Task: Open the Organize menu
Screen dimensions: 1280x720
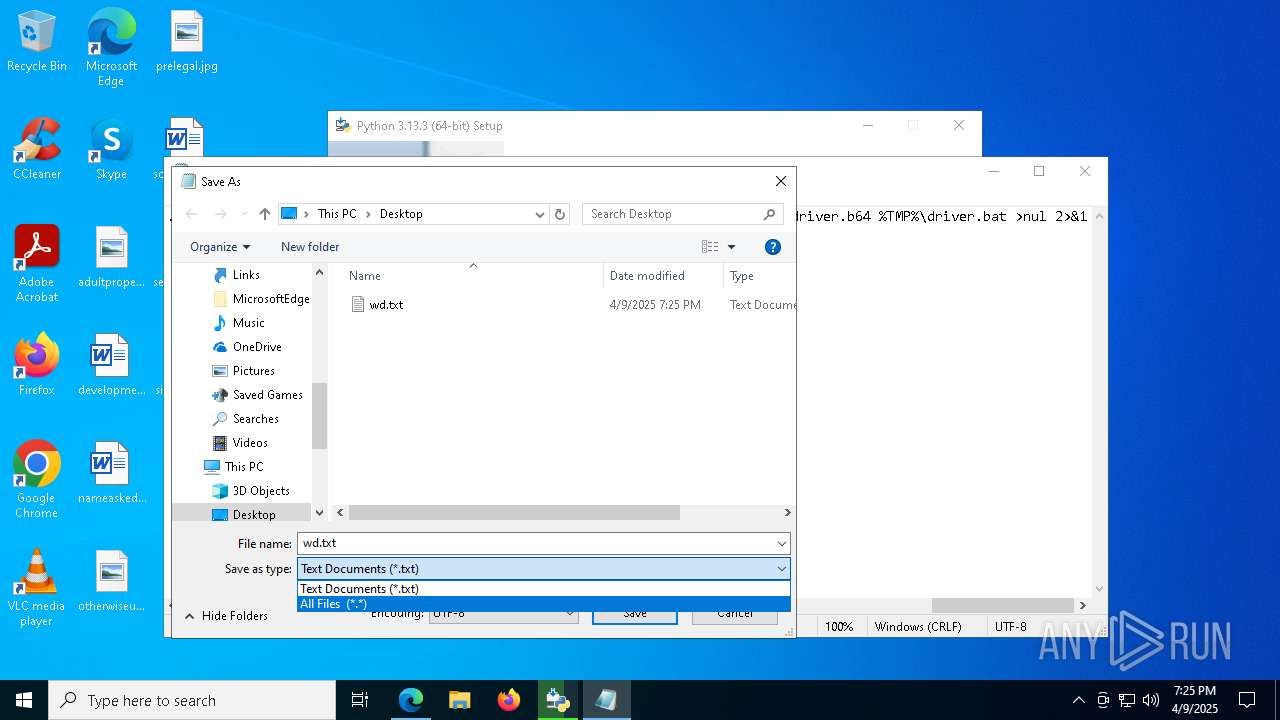Action: (x=220, y=247)
